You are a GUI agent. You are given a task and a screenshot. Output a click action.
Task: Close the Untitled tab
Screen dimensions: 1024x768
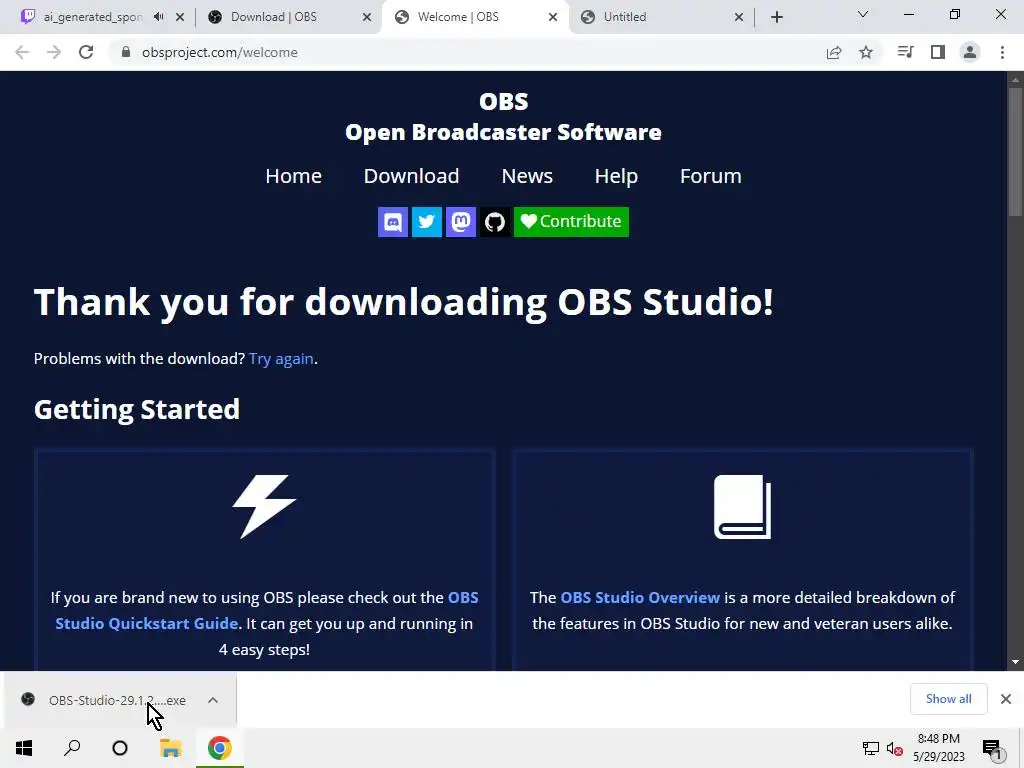739,17
